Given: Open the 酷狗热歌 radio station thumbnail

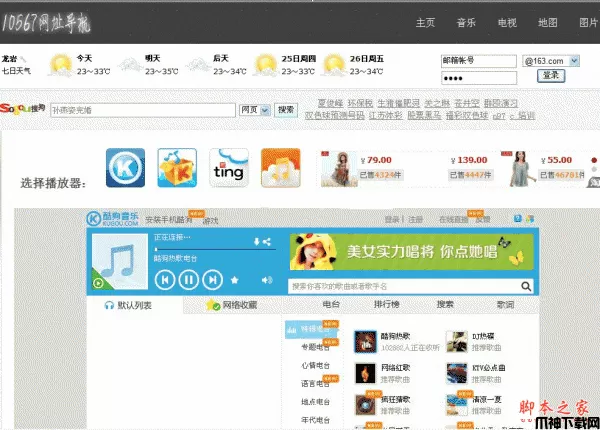Looking at the screenshot, I should tap(365, 341).
